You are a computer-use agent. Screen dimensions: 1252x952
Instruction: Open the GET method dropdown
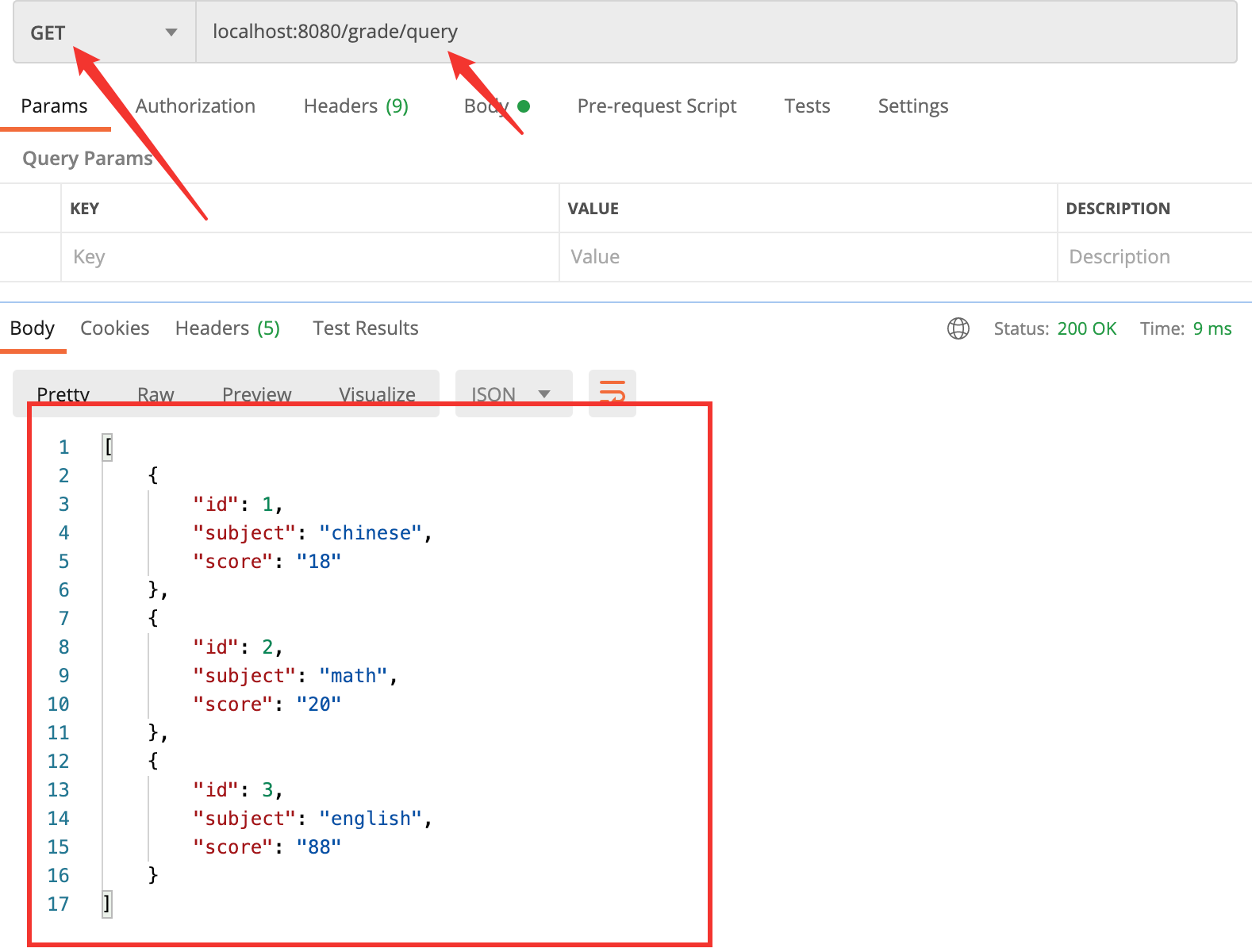tap(104, 33)
